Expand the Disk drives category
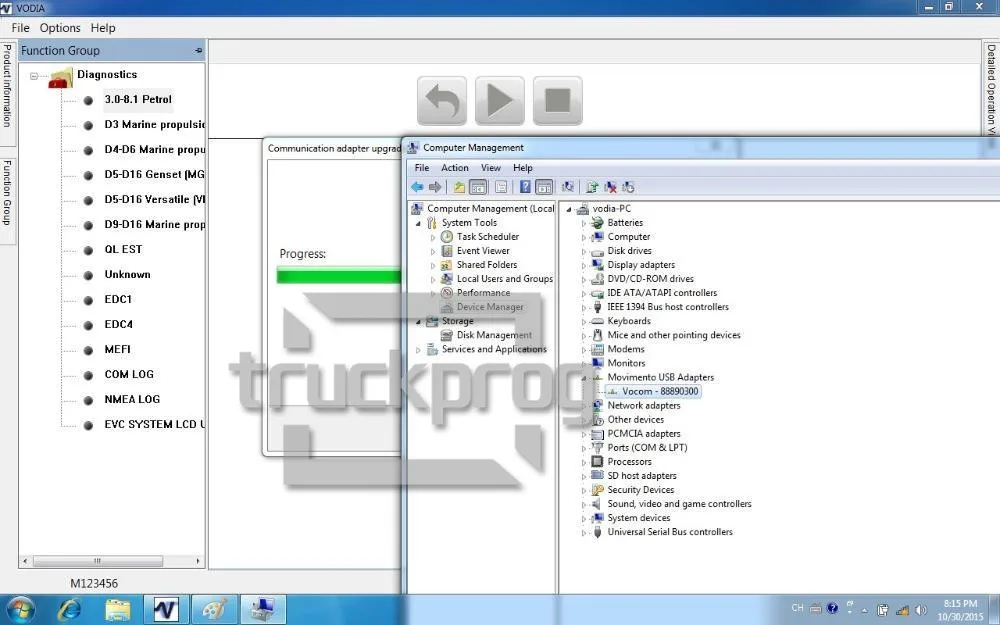 [584, 251]
